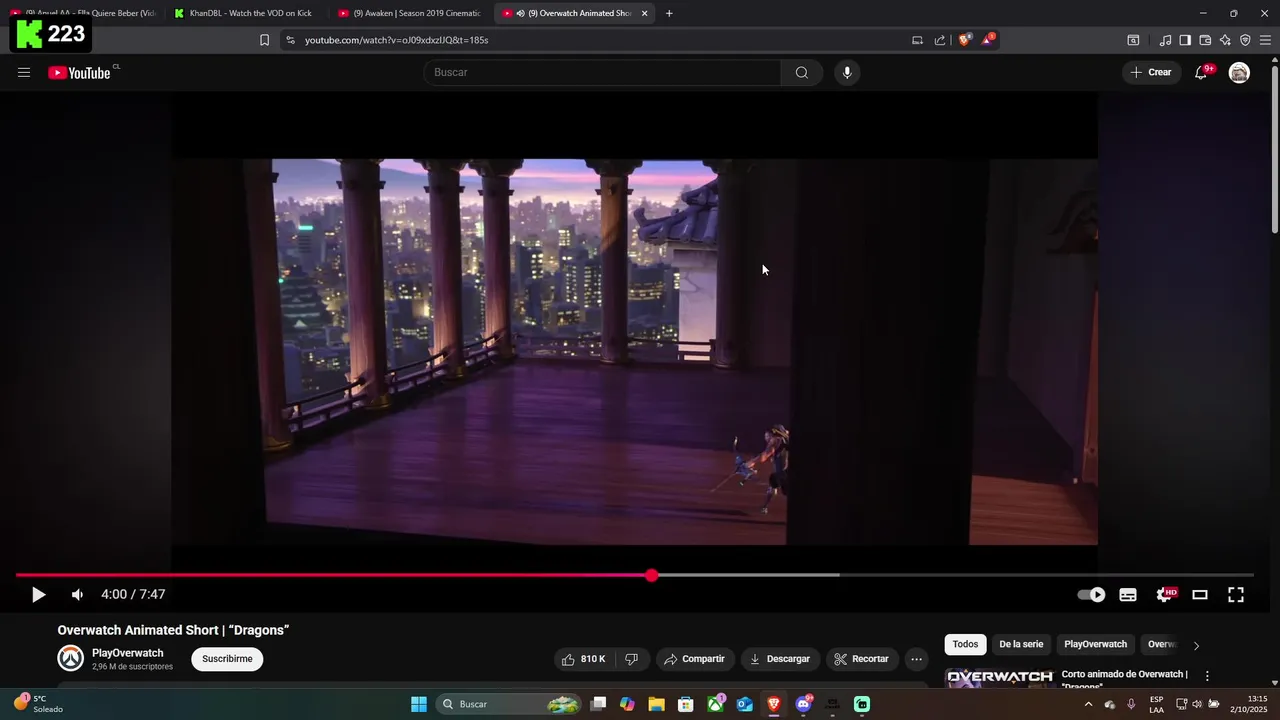The image size is (1280, 720).
Task: Click the Windows taskbar Buscar search box
Action: pyautogui.click(x=510, y=704)
